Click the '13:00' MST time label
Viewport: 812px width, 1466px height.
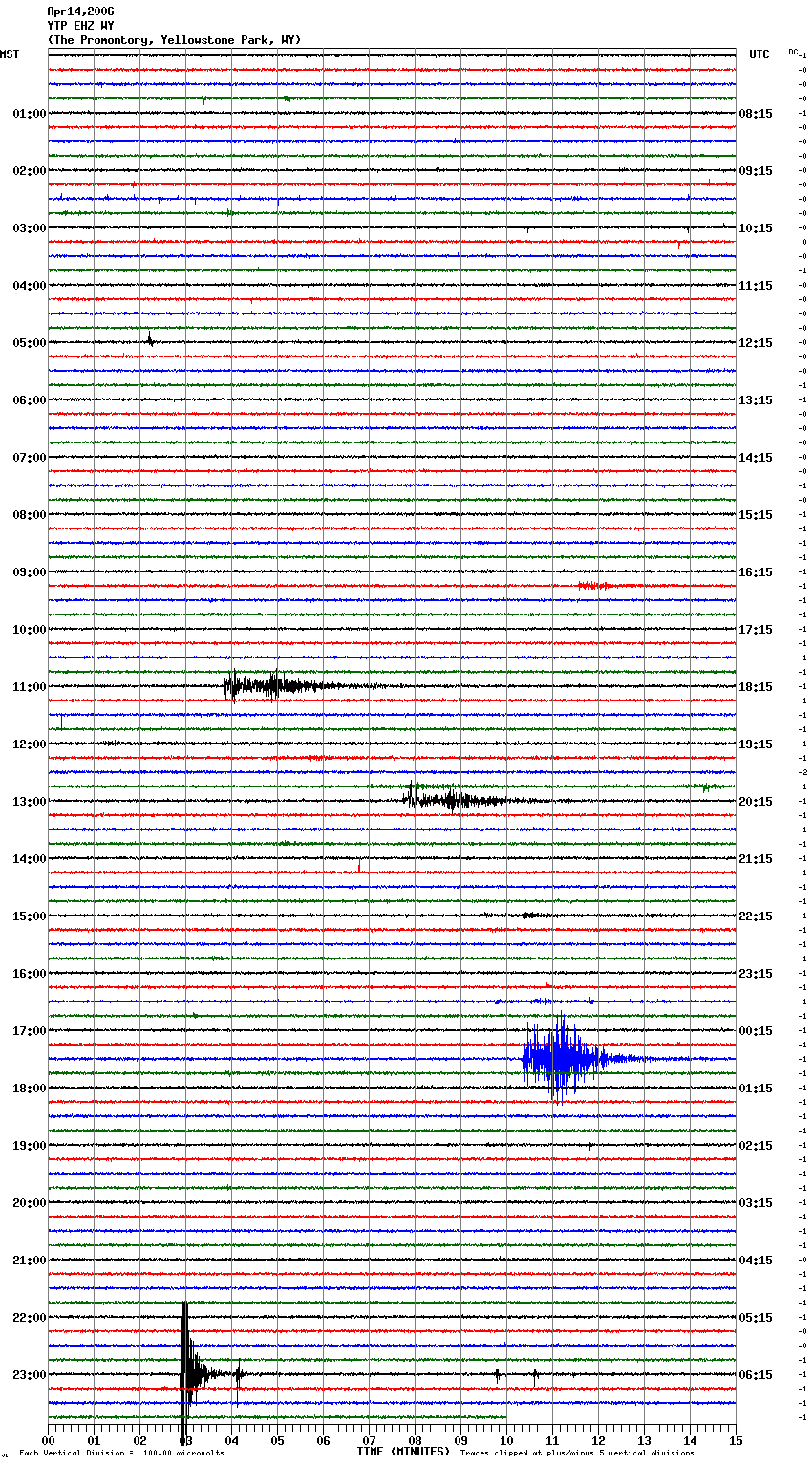click(30, 802)
